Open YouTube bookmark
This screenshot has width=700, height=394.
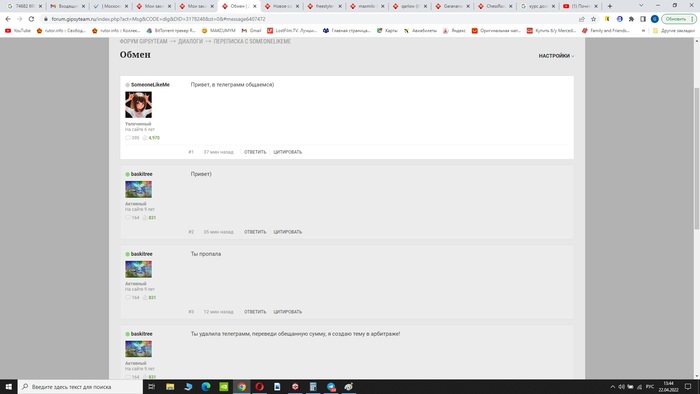coord(18,31)
